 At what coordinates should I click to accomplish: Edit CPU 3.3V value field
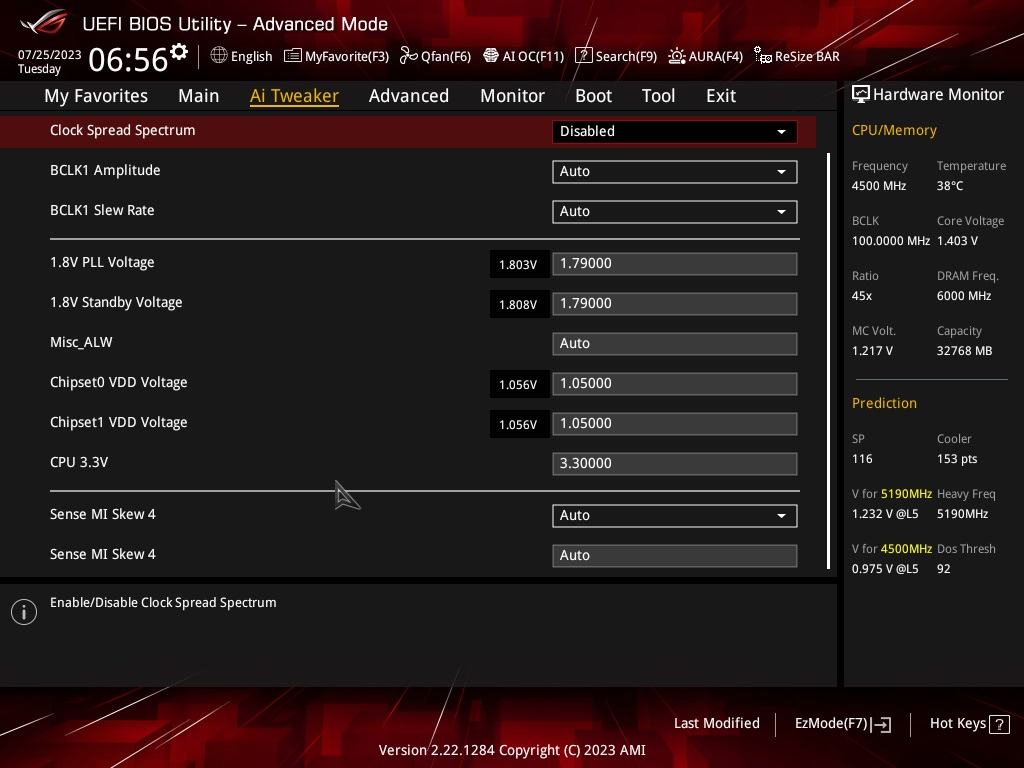click(675, 464)
